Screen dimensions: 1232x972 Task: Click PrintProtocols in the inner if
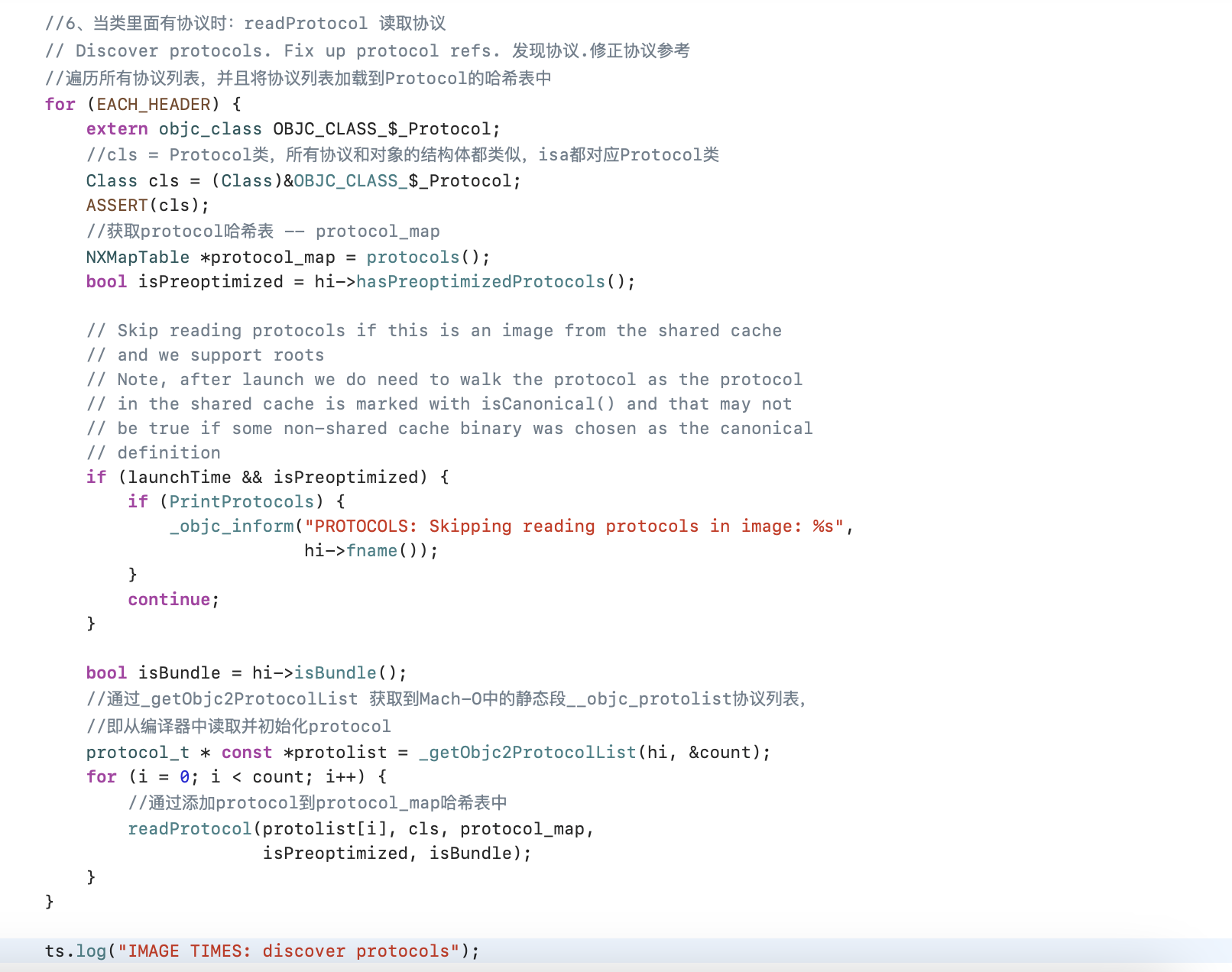point(242,501)
